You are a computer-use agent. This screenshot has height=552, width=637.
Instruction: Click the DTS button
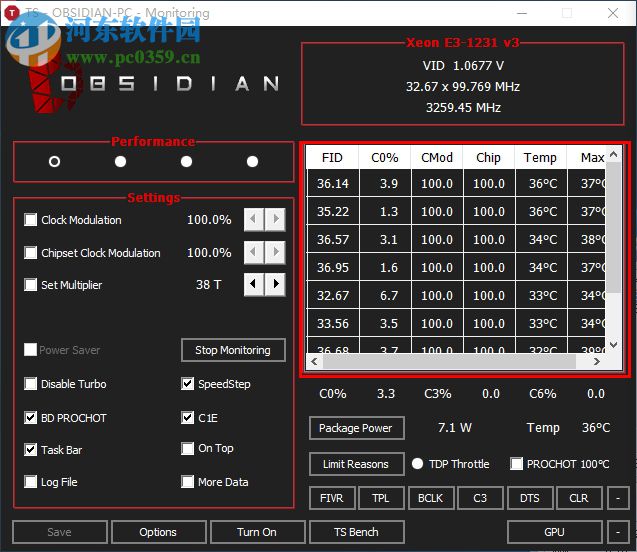(x=530, y=498)
